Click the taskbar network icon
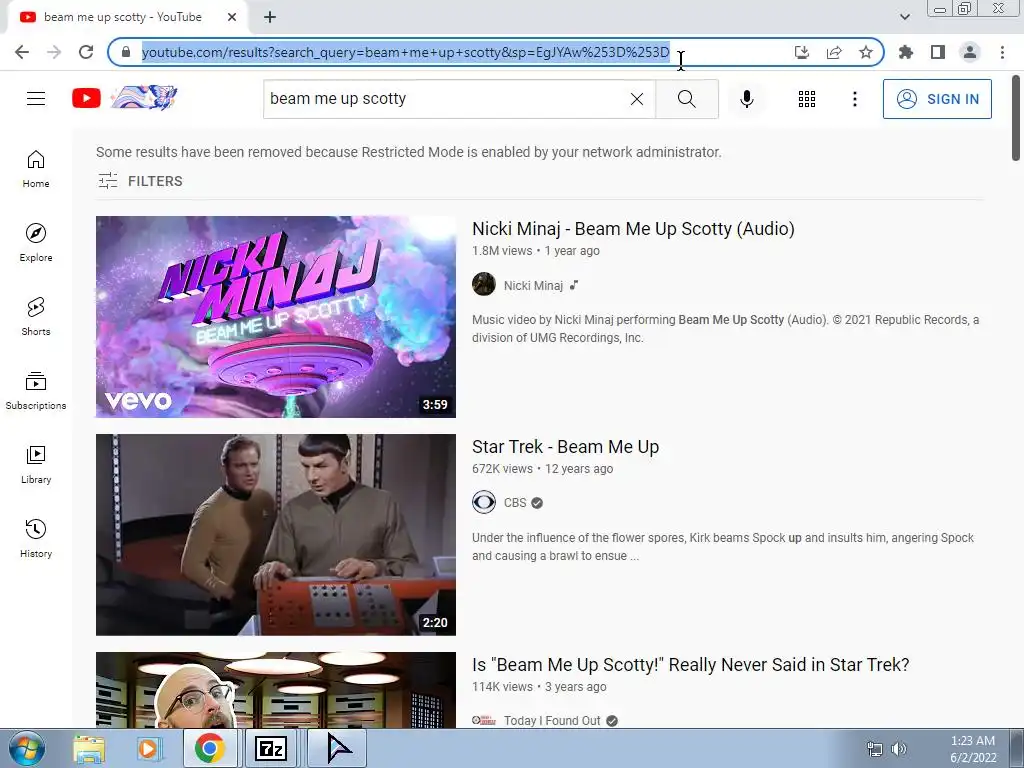Viewport: 1024px width, 768px height. [x=874, y=749]
